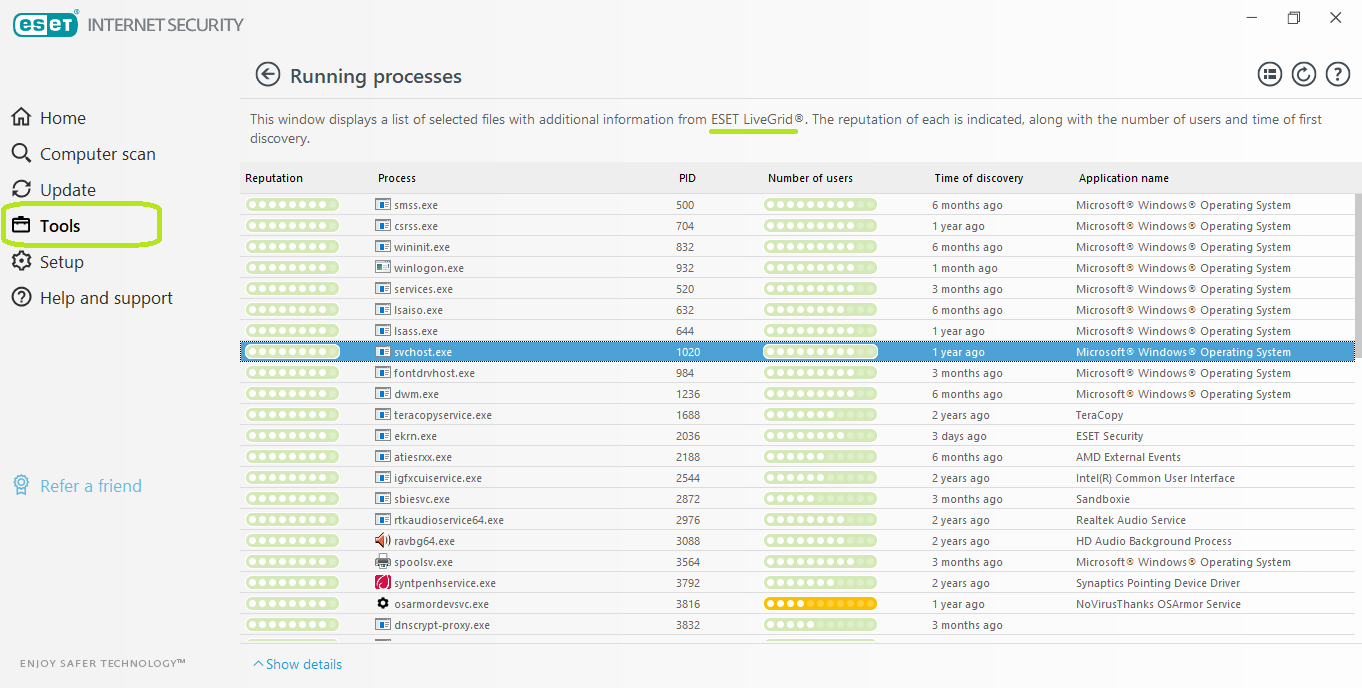Viewport: 1362px width, 688px height.
Task: Sort by Time of discovery column
Action: tap(978, 178)
